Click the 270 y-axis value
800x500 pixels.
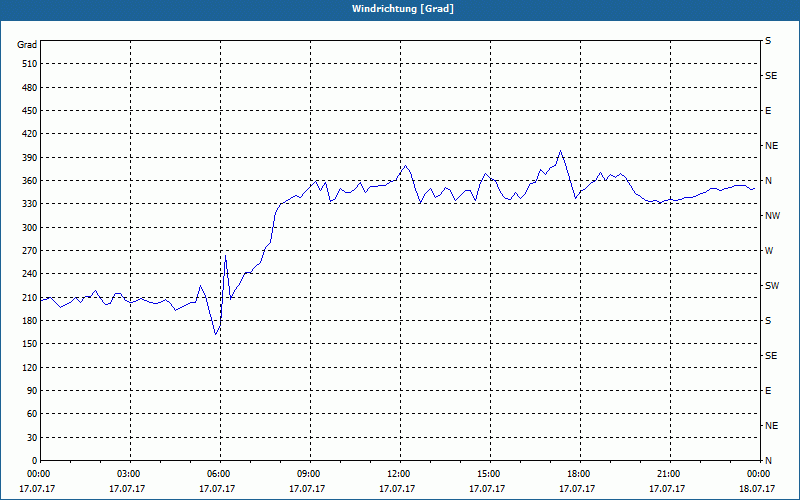click(30, 251)
